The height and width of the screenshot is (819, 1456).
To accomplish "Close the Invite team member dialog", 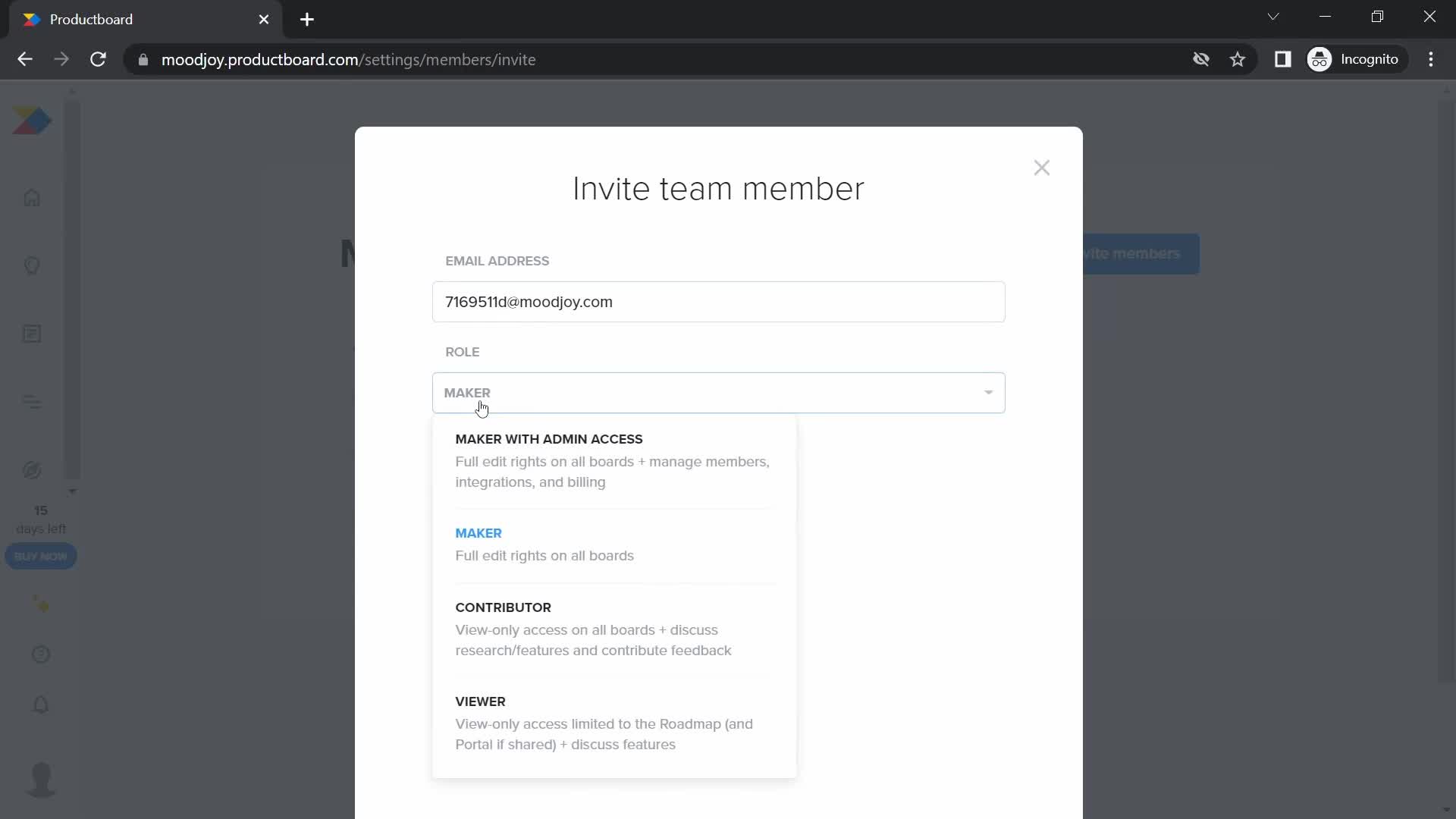I will point(1041,168).
